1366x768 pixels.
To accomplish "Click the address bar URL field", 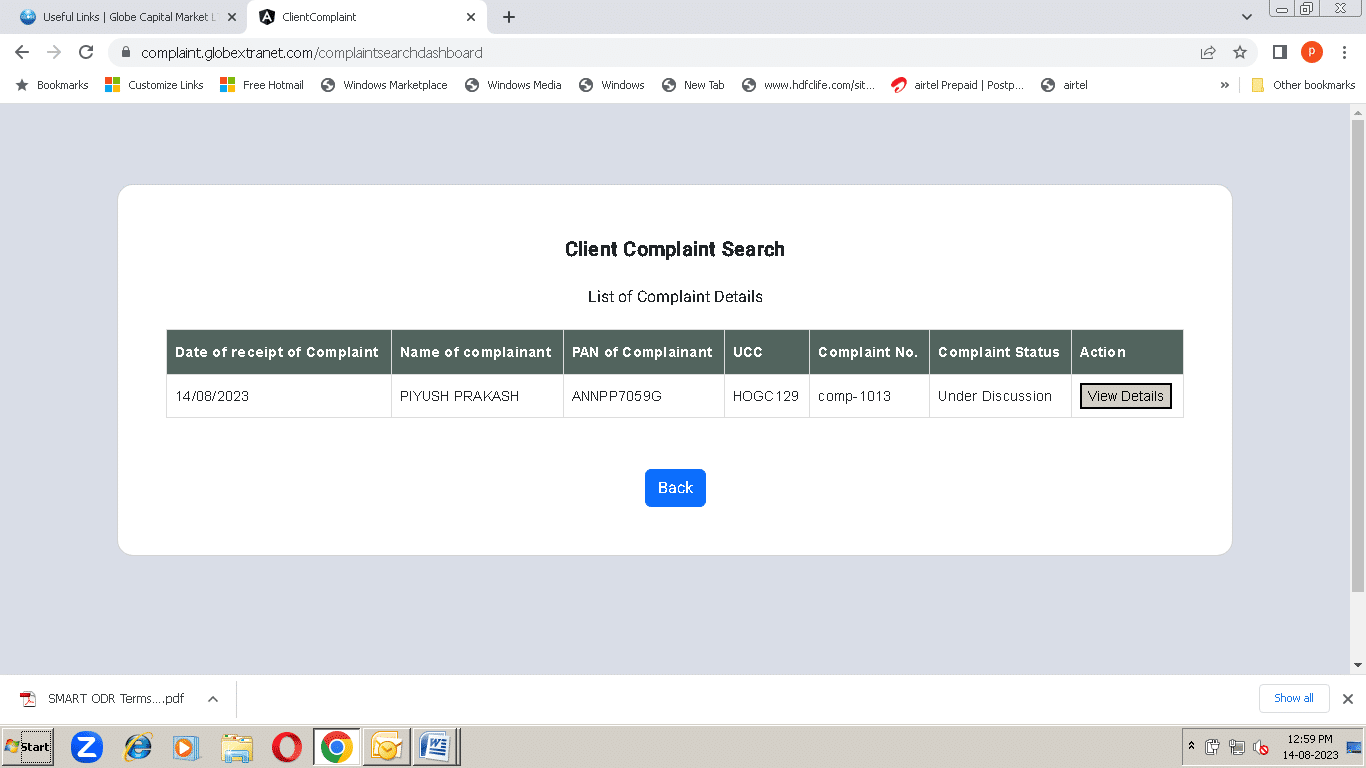I will [x=660, y=53].
